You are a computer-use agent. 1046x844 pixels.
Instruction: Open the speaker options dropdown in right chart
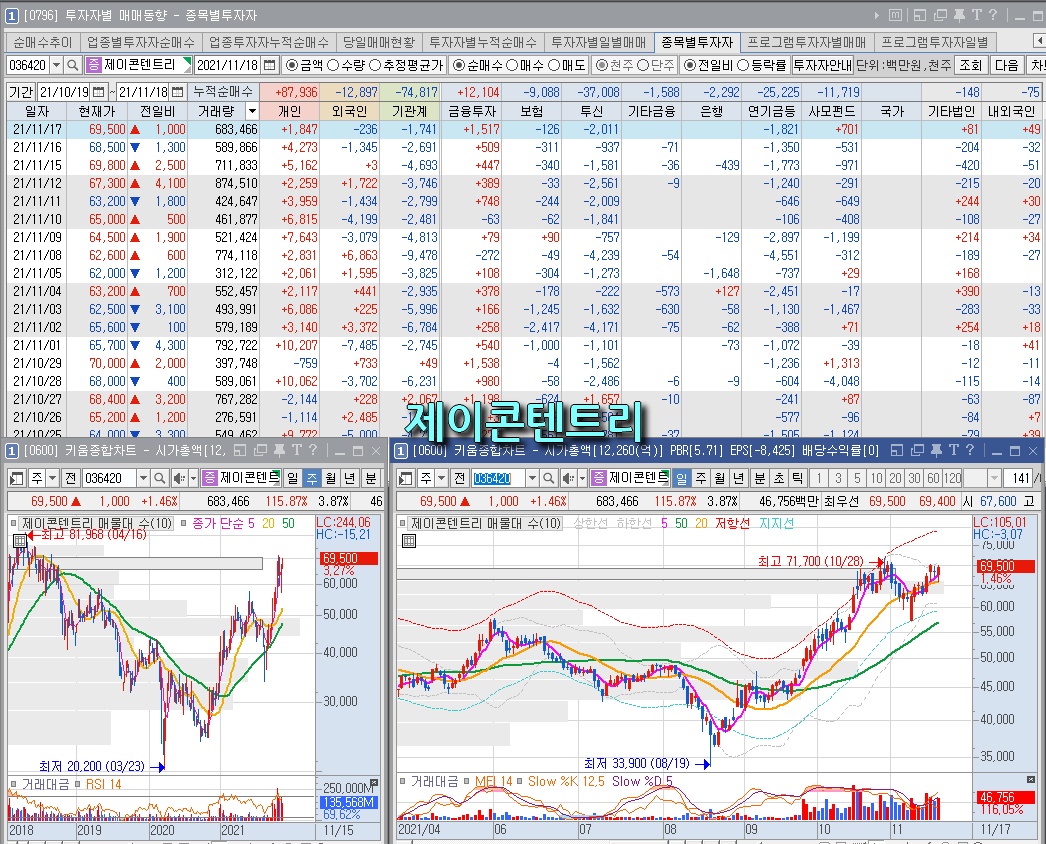(x=582, y=478)
